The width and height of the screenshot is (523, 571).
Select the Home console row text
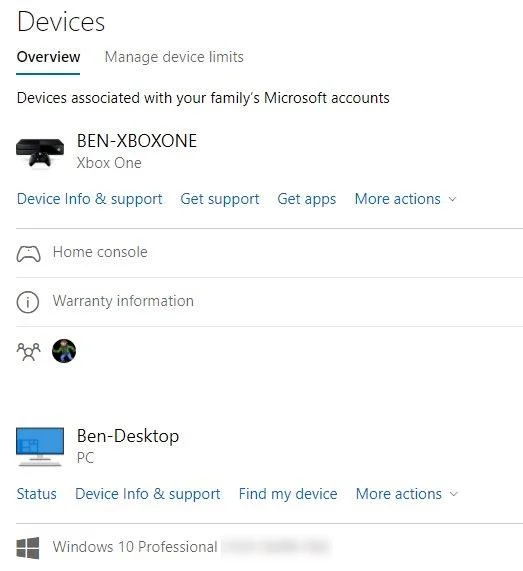[x=100, y=252]
